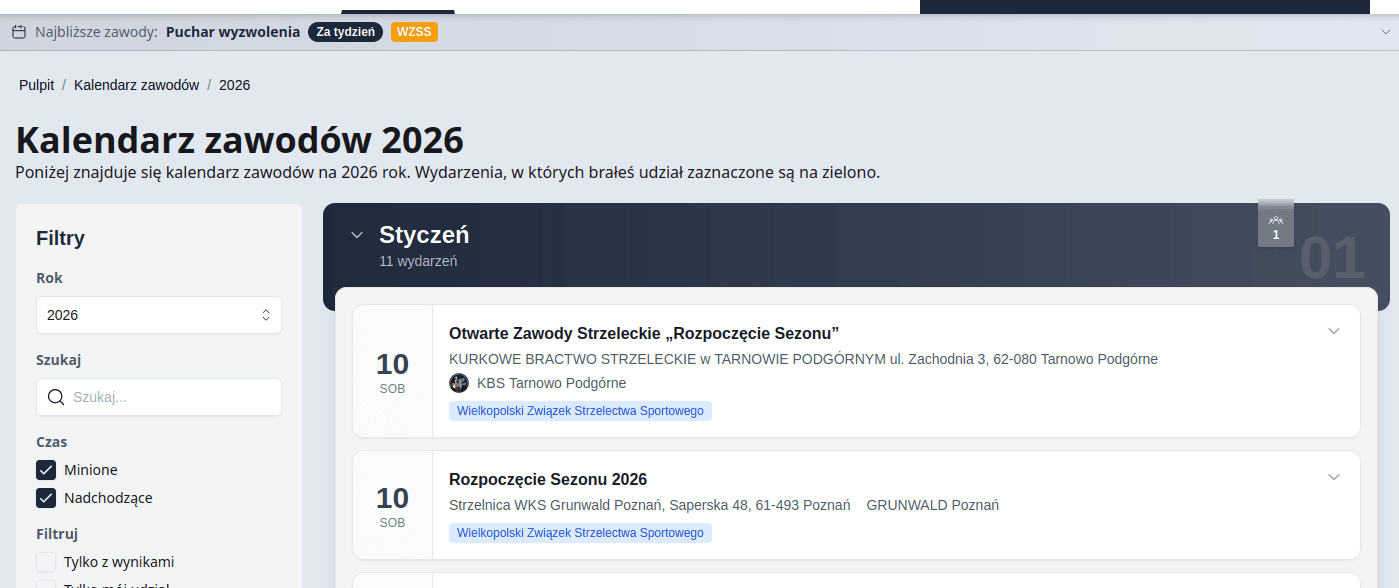Click the participants badge icon on Styczeń header
The height and width of the screenshot is (588, 1399).
click(x=1275, y=223)
